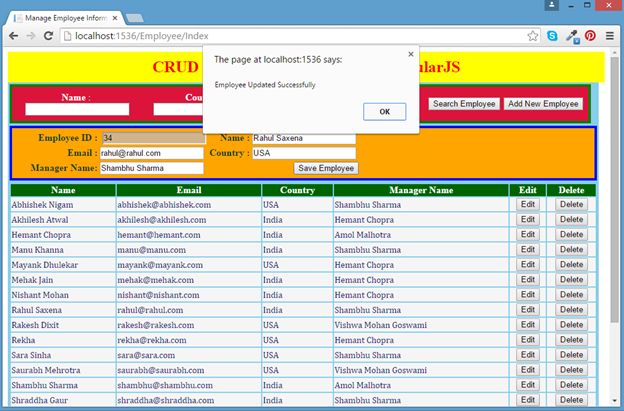Delete the Saurabh Mehrotra row

pos(571,370)
